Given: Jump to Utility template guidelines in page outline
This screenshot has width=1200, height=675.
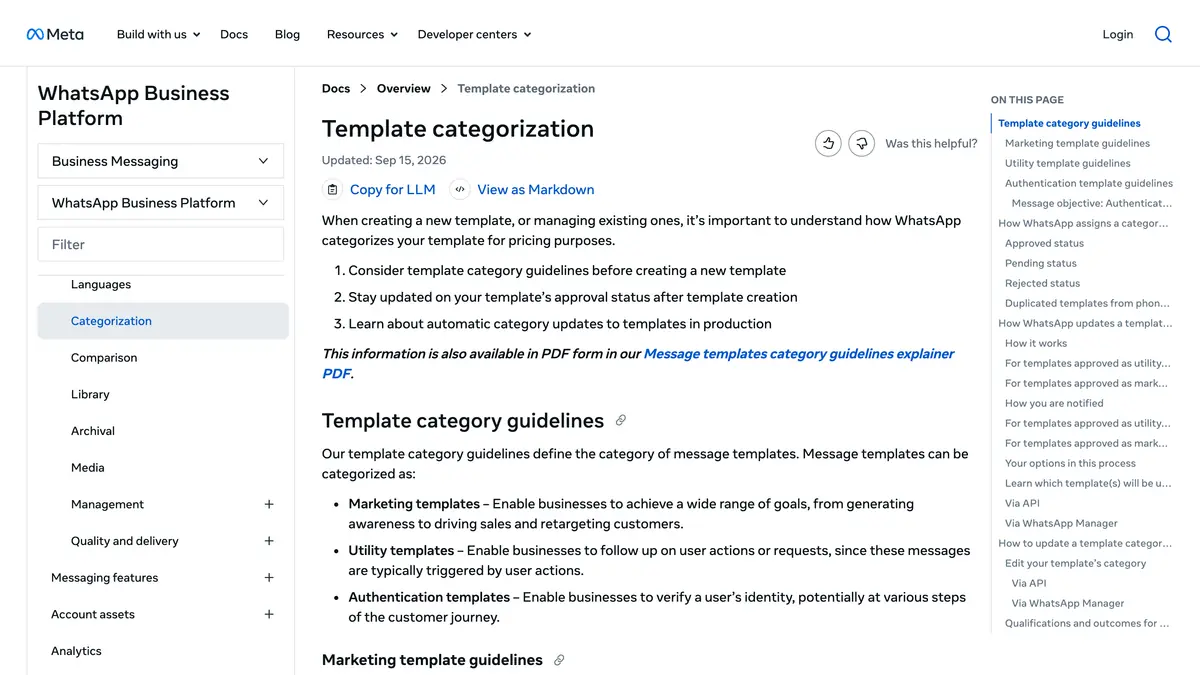Looking at the screenshot, I should click(x=1068, y=163).
